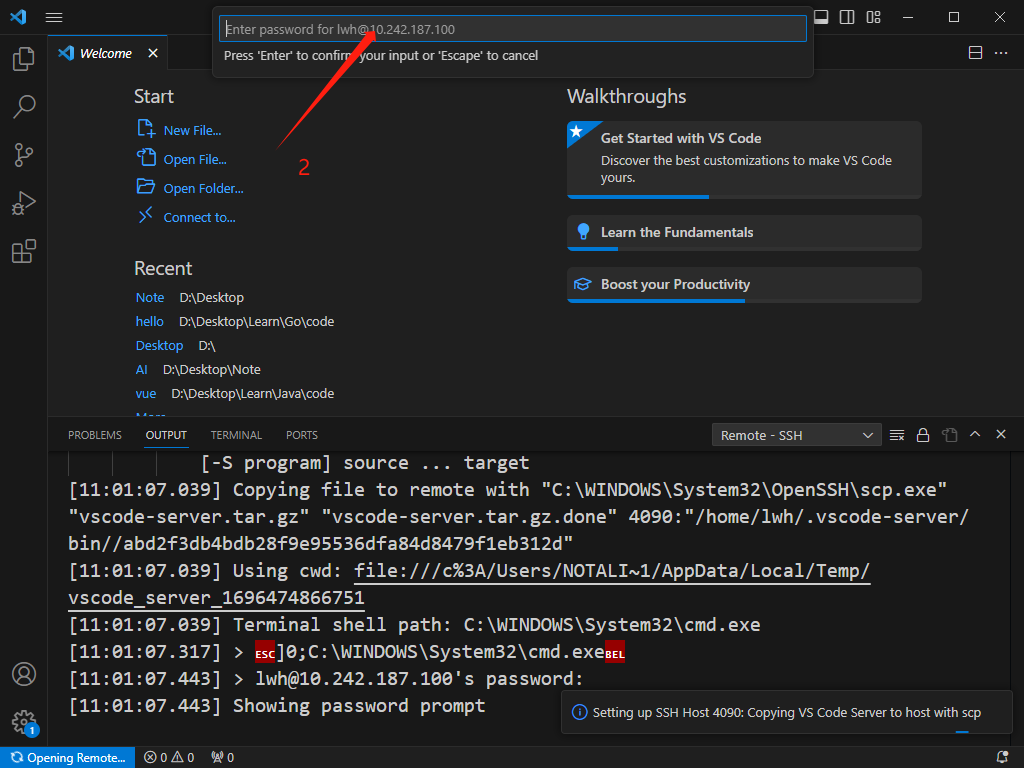Image resolution: width=1024 pixels, height=768 pixels.
Task: Open the Customize Layout icon
Action: click(x=873, y=17)
